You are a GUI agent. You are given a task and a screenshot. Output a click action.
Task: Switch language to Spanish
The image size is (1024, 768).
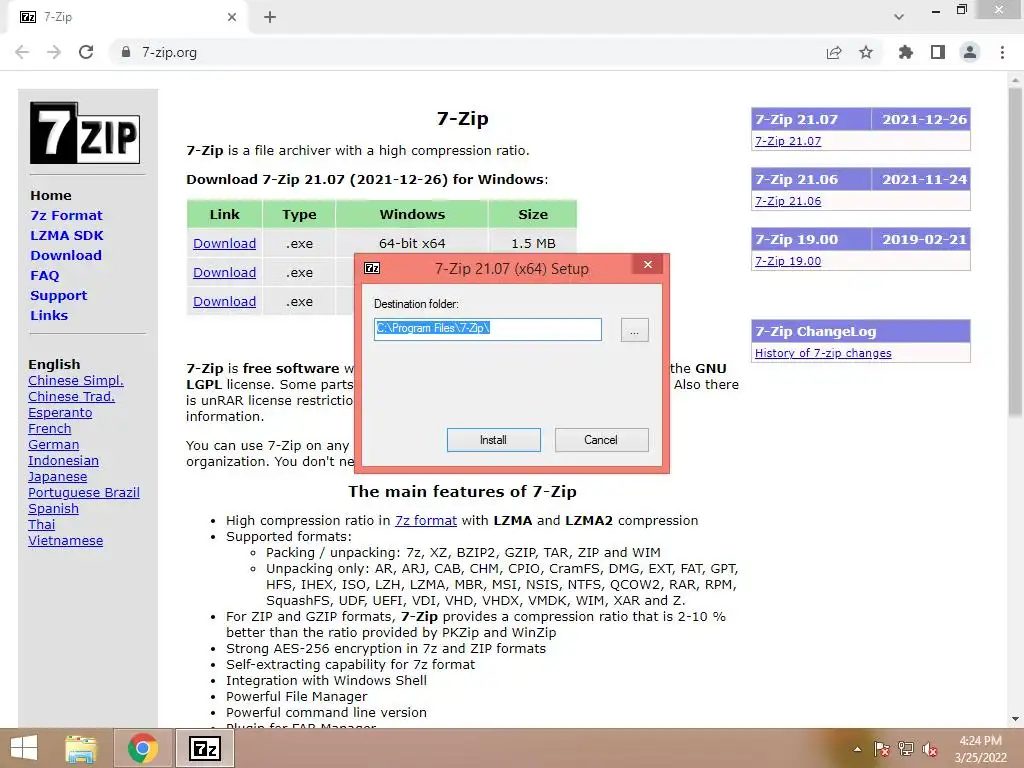click(54, 509)
